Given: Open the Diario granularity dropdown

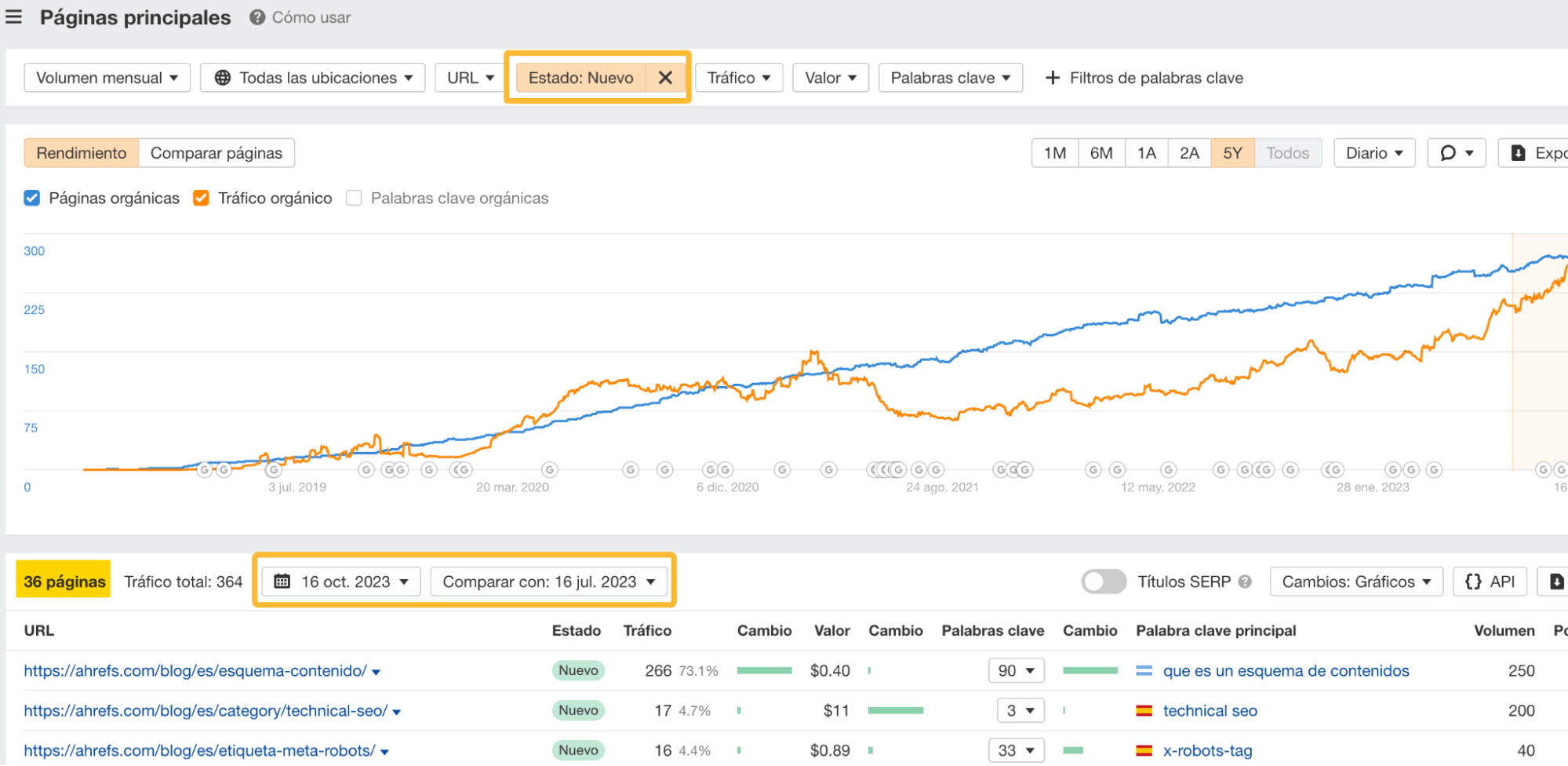Looking at the screenshot, I should coord(1374,152).
